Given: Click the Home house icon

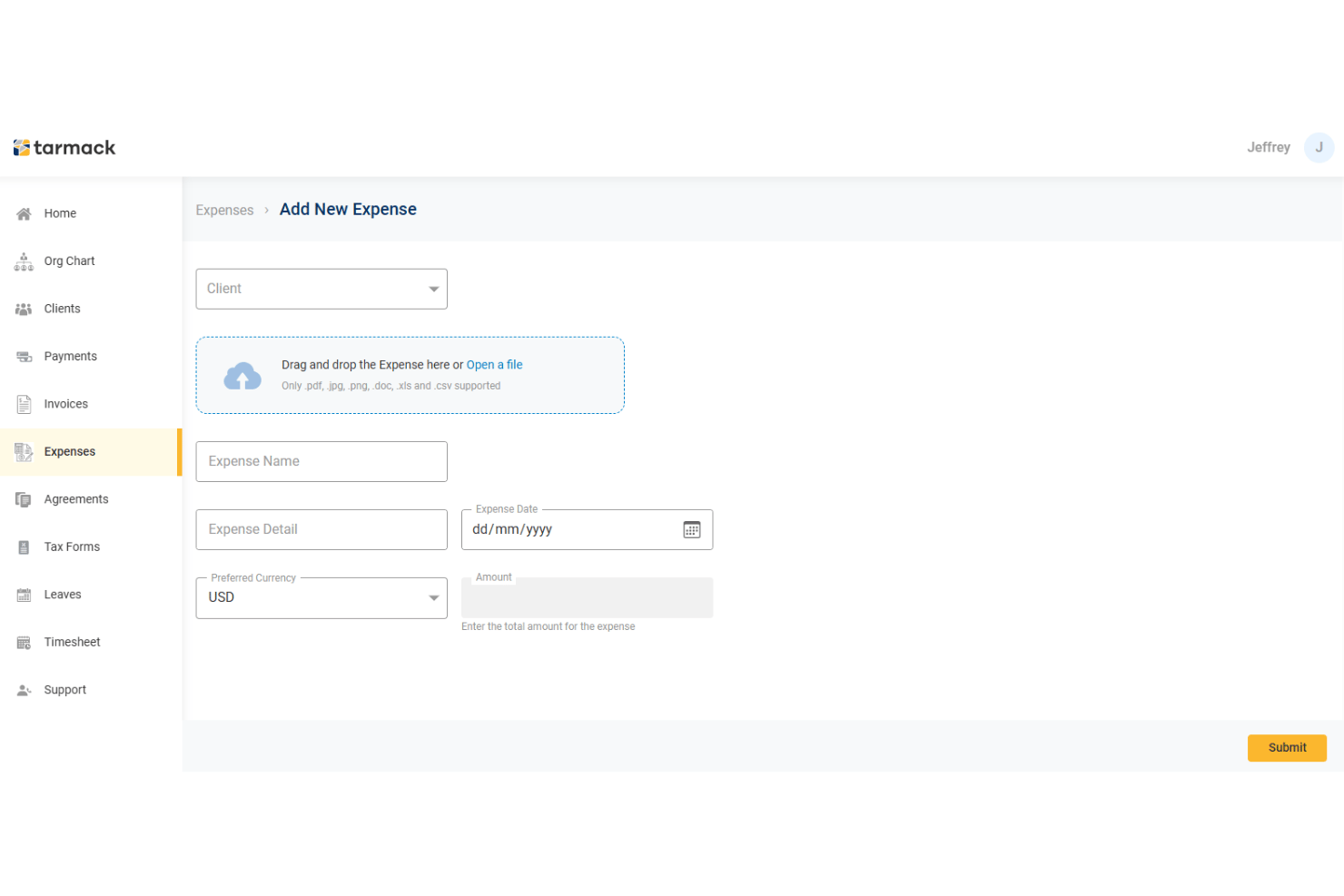Looking at the screenshot, I should coord(24,214).
